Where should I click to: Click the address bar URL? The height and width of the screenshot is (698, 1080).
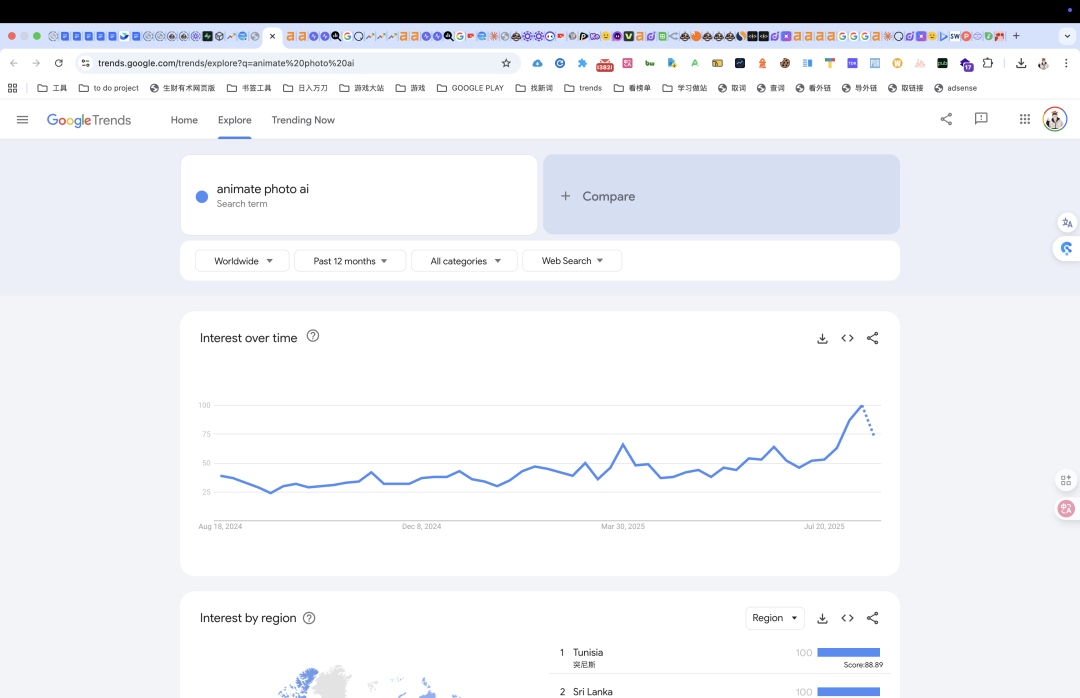click(x=226, y=63)
